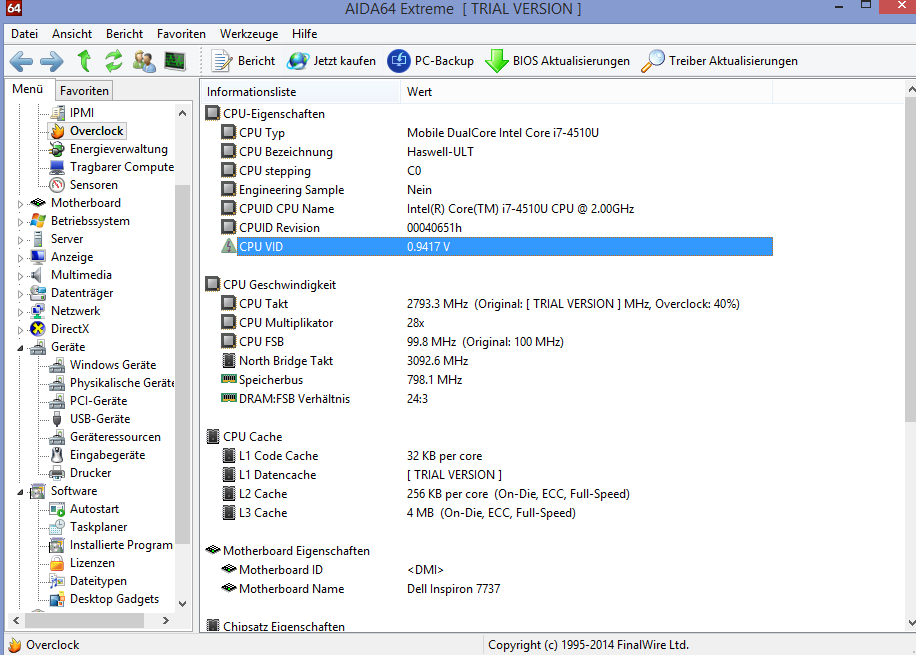Screen dimensions: 916x655
Task: Select IPMI in the tree
Action: click(82, 113)
